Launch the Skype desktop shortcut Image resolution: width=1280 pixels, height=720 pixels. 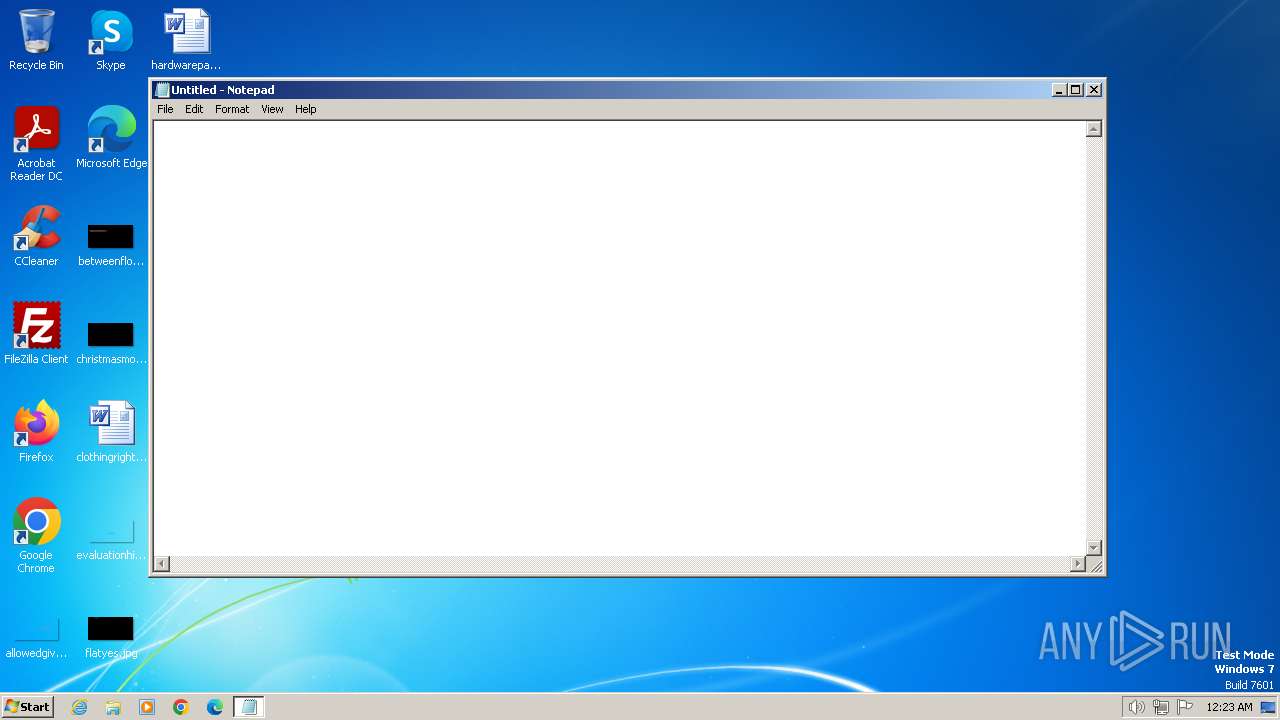coord(111,40)
